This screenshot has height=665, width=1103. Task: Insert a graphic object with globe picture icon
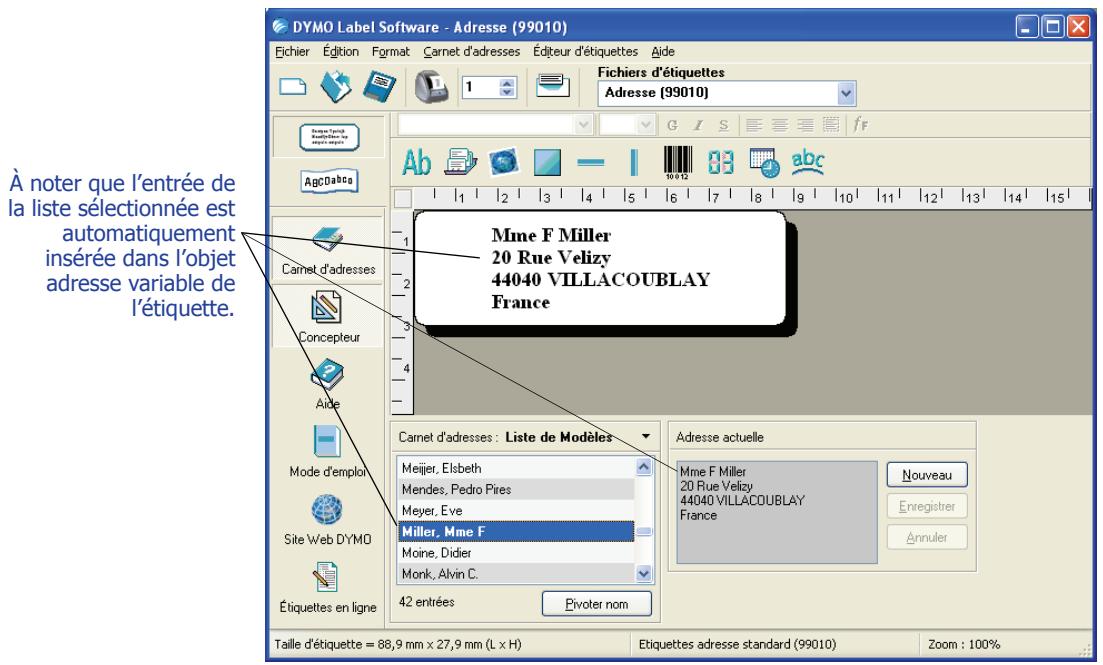[503, 162]
